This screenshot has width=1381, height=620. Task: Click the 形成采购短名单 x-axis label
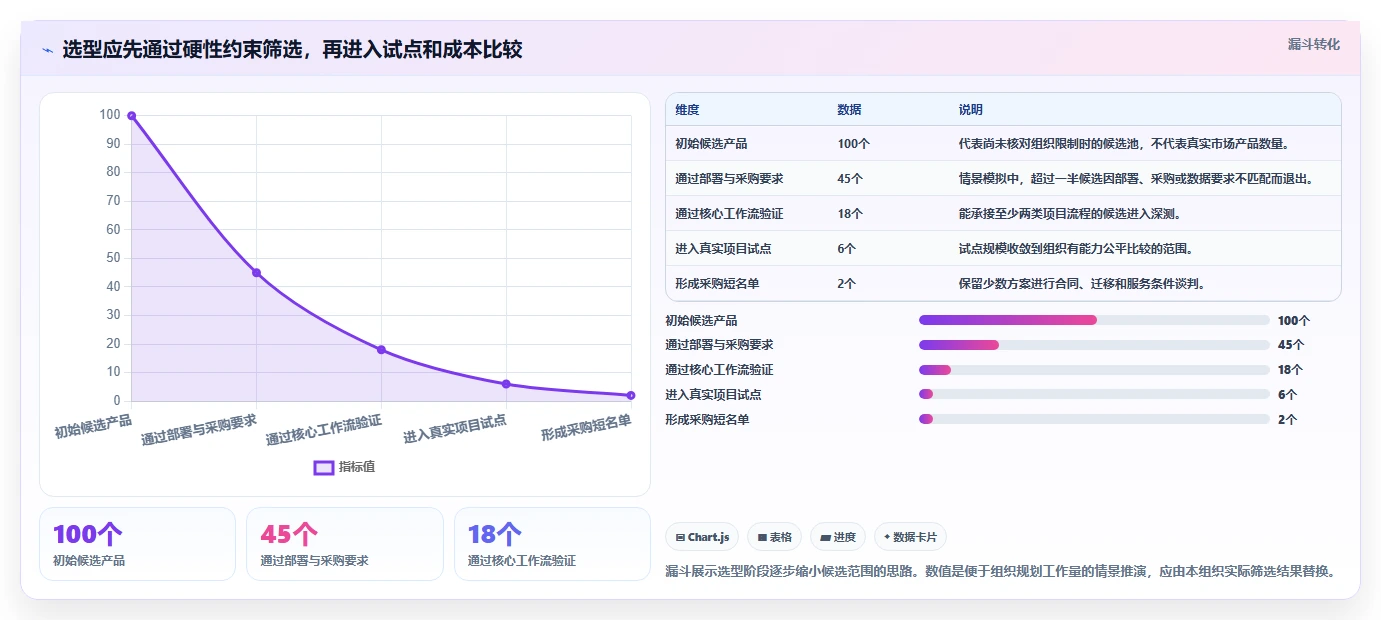tap(586, 428)
